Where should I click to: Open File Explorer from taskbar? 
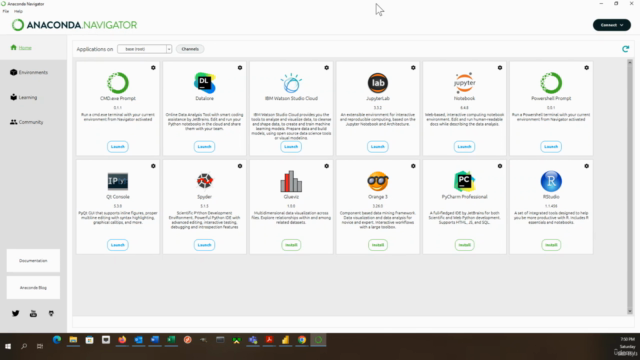pos(73,340)
